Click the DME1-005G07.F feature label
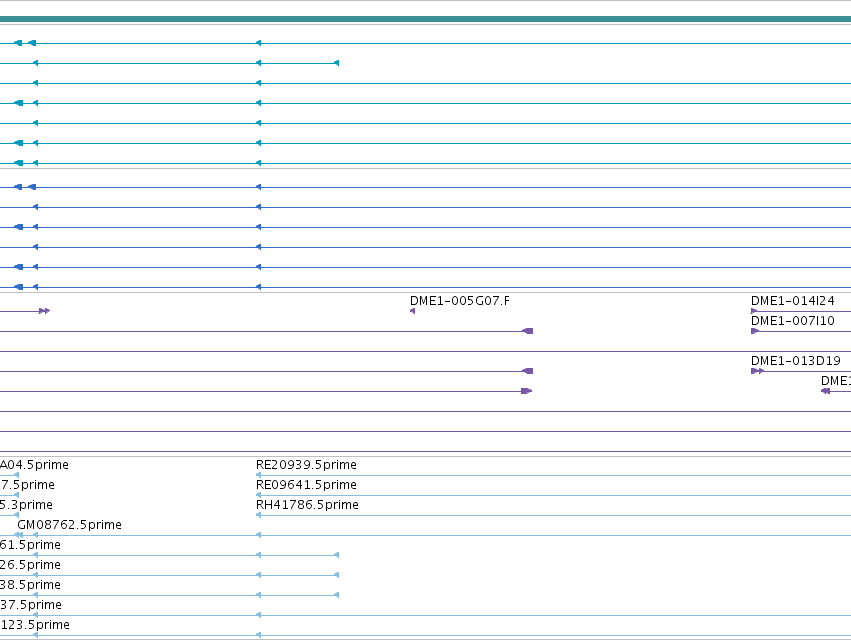This screenshot has height=640, width=851. tap(460, 301)
